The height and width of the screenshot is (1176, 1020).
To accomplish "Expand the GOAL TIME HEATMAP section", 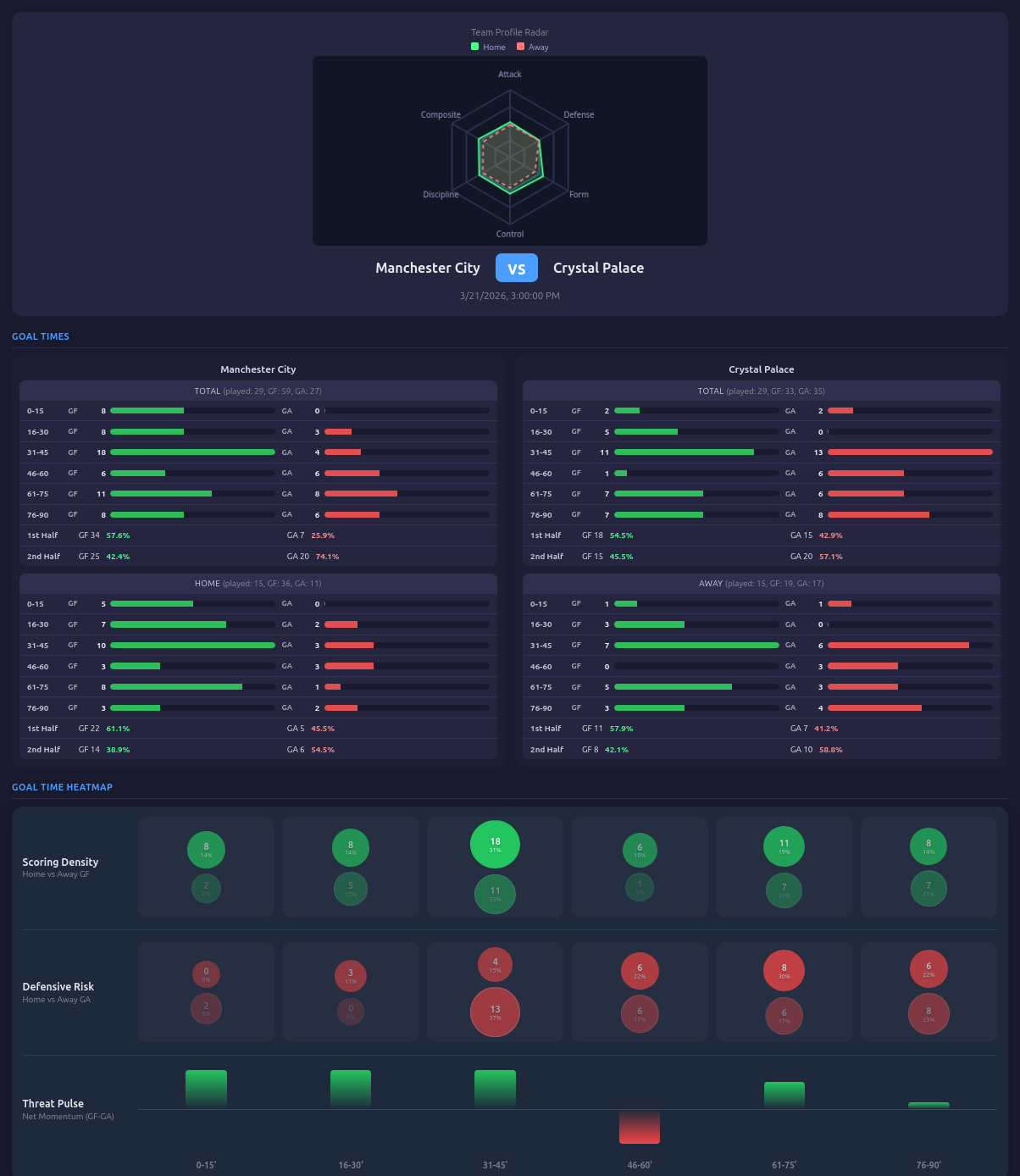I will pyautogui.click(x=62, y=787).
